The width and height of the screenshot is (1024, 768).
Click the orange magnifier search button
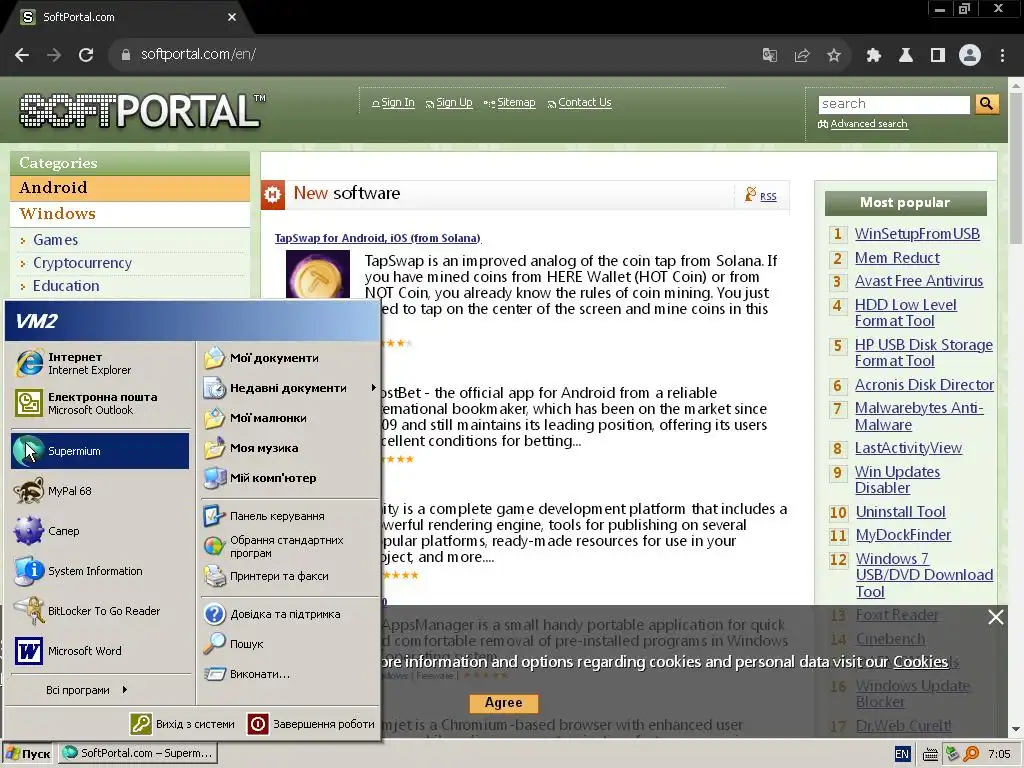987,104
